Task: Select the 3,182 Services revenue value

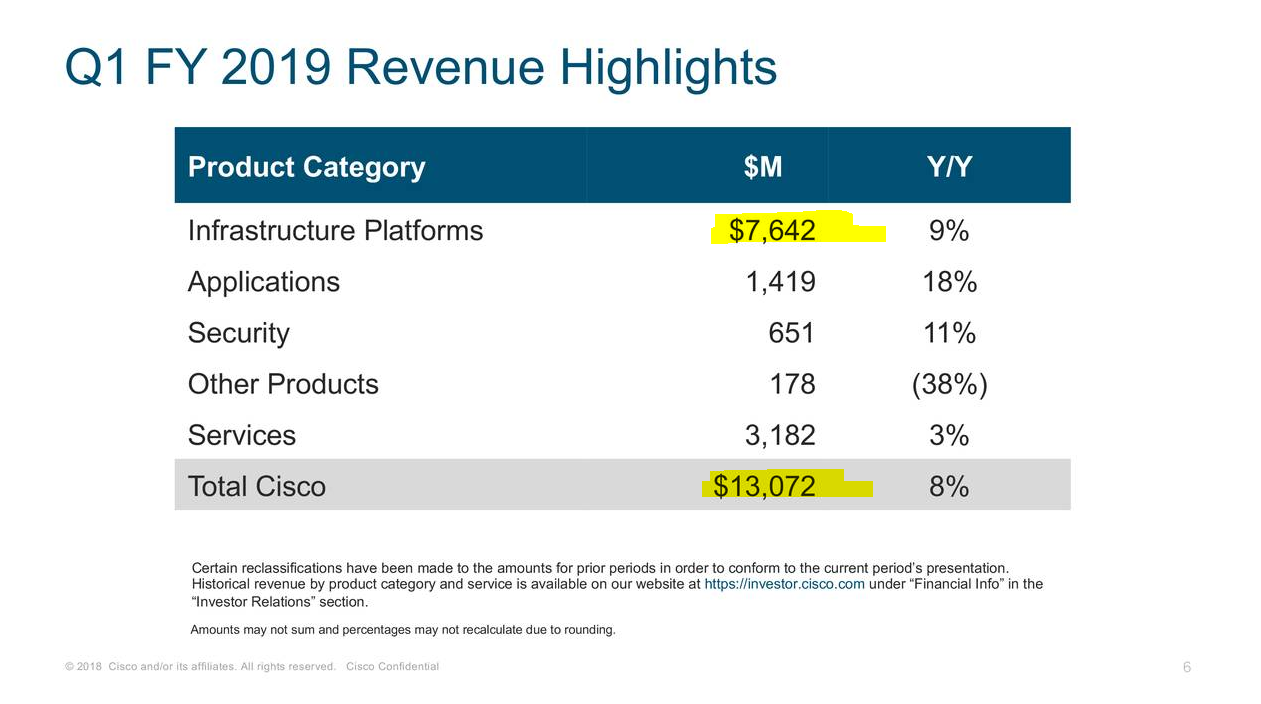Action: 781,435
